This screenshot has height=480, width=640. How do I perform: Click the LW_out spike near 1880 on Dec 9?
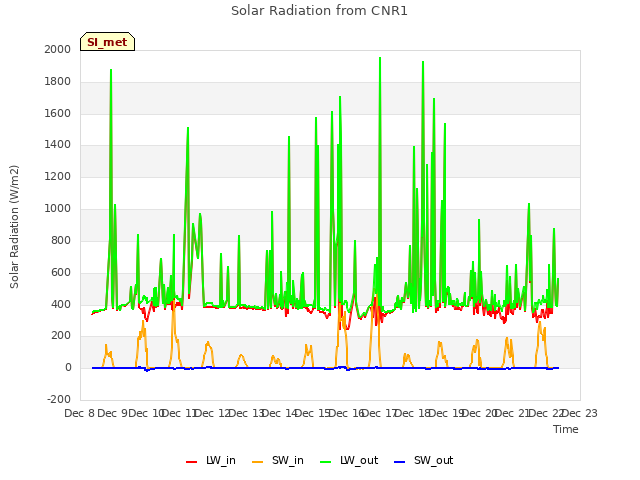coord(111,70)
